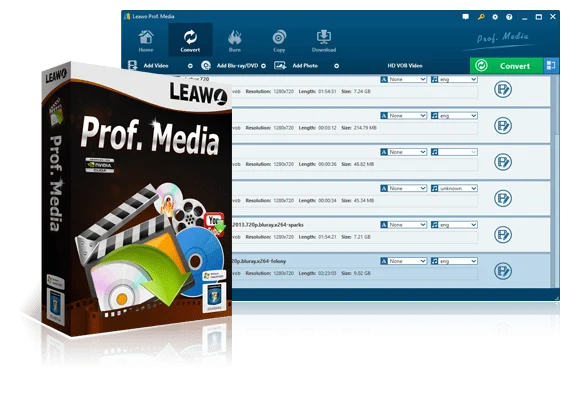
Task: Edit the 7.24 GB video via edit icon
Action: (x=503, y=89)
